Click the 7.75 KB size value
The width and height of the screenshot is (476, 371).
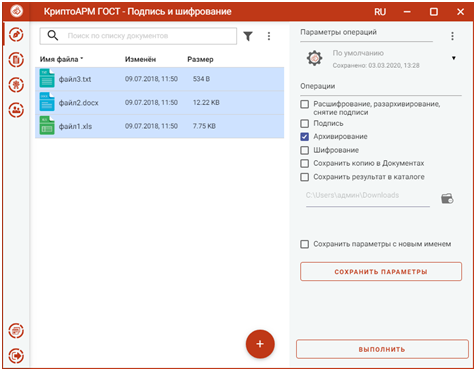tap(204, 126)
